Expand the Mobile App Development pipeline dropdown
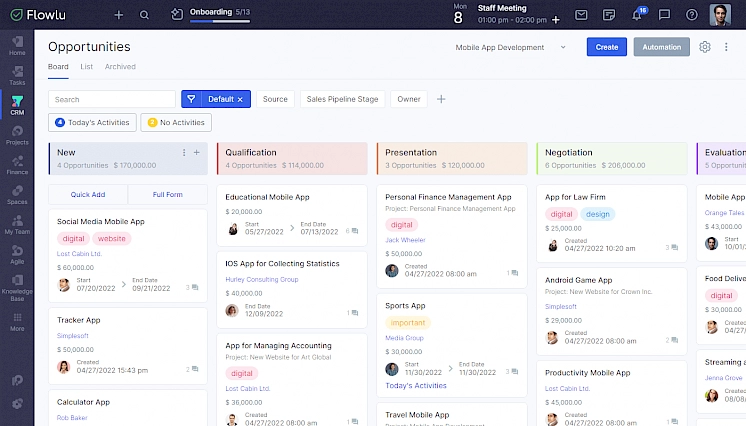 coord(511,47)
